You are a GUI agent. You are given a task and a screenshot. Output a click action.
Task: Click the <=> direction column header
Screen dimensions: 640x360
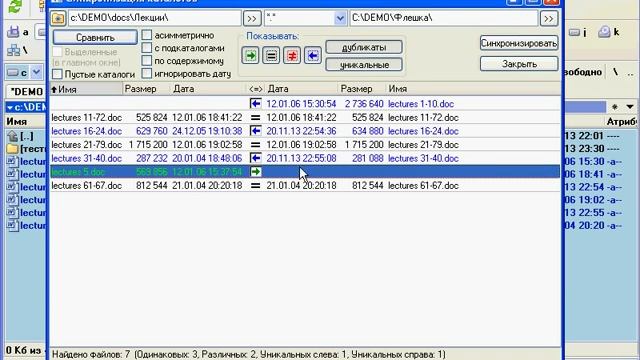coord(256,89)
